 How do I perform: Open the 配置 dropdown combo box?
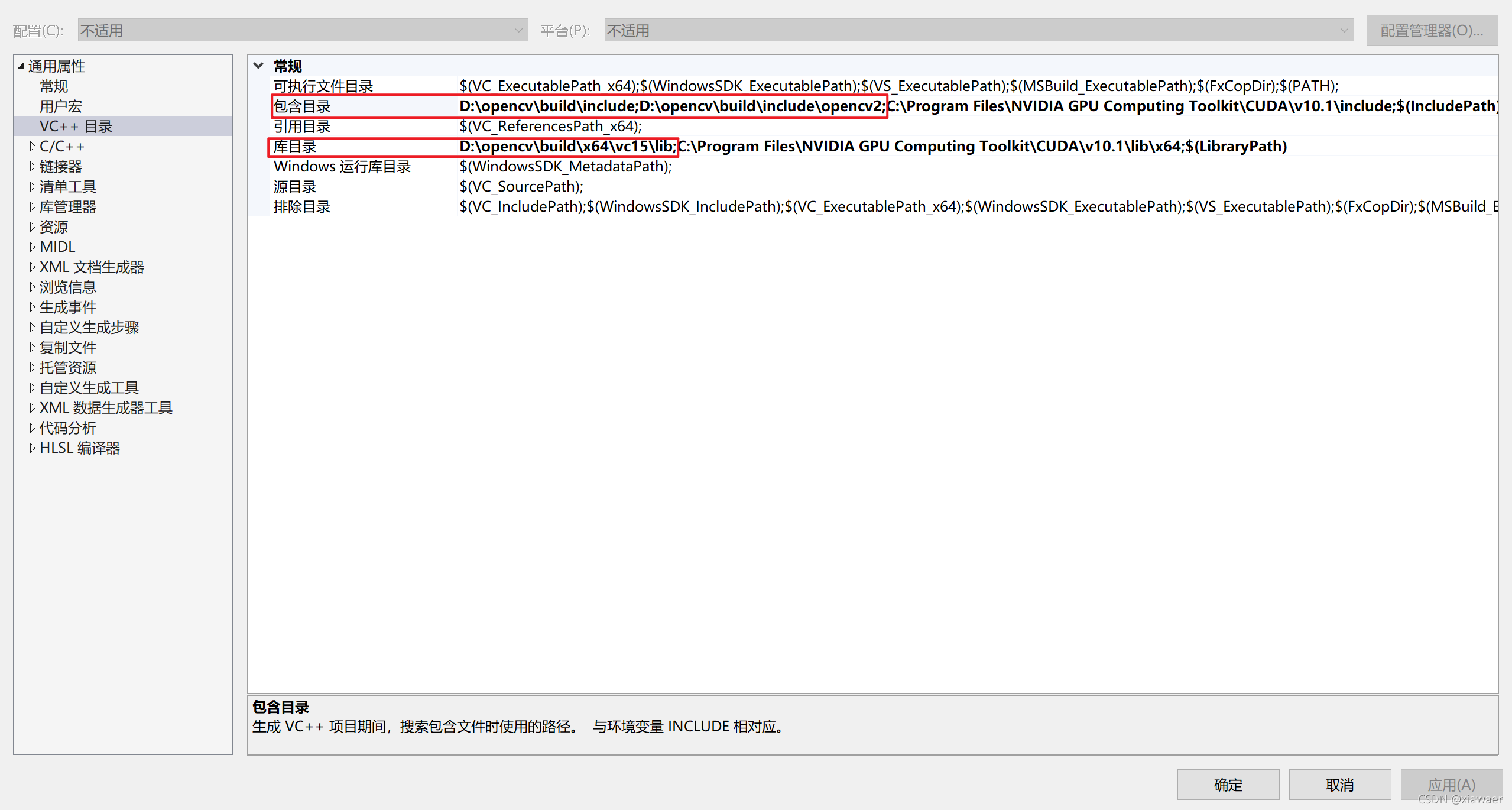(302, 30)
